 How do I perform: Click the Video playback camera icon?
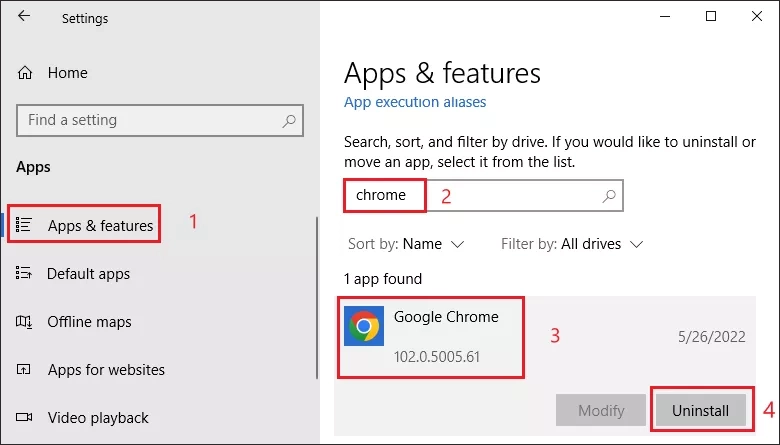pyautogui.click(x=24, y=417)
